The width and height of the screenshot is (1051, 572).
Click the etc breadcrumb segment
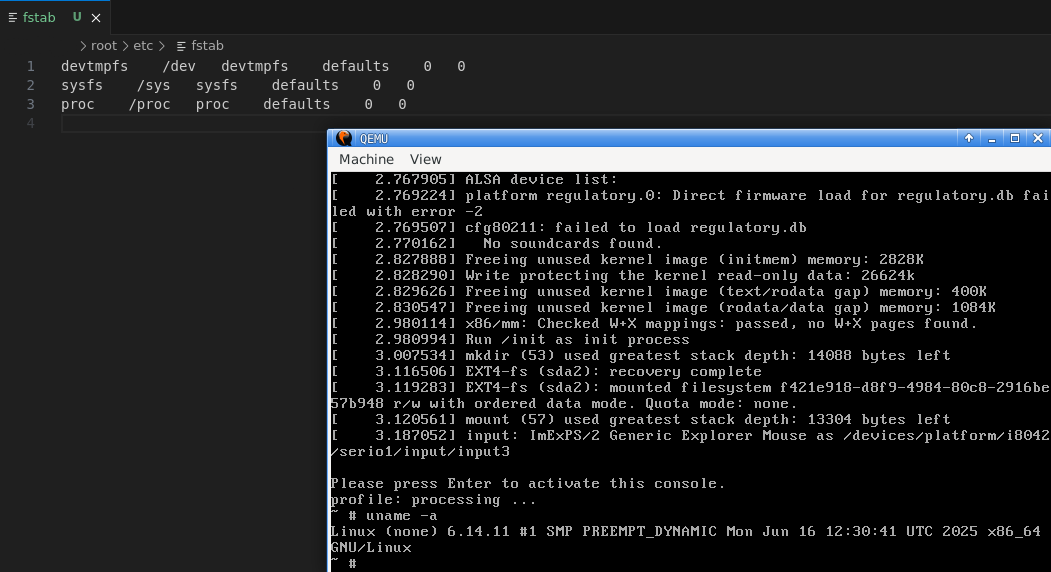point(143,46)
